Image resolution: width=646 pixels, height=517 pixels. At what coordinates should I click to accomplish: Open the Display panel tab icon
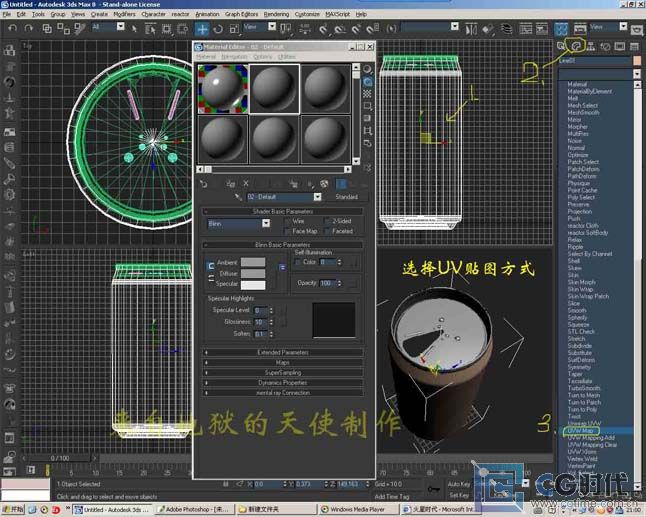[620, 46]
